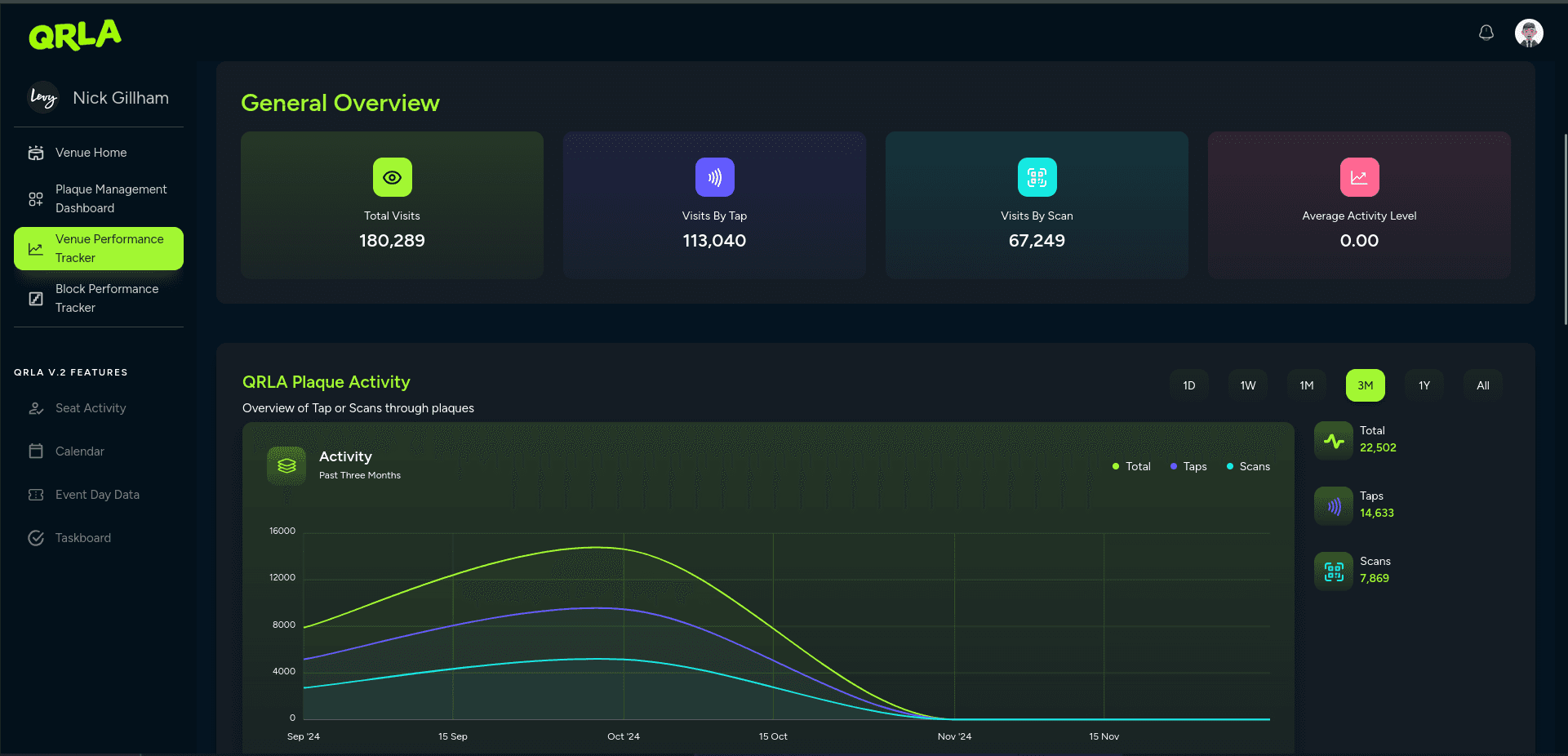Click the Oct '24 axis label
Screen dimensions: 1568x756
[x=624, y=736]
